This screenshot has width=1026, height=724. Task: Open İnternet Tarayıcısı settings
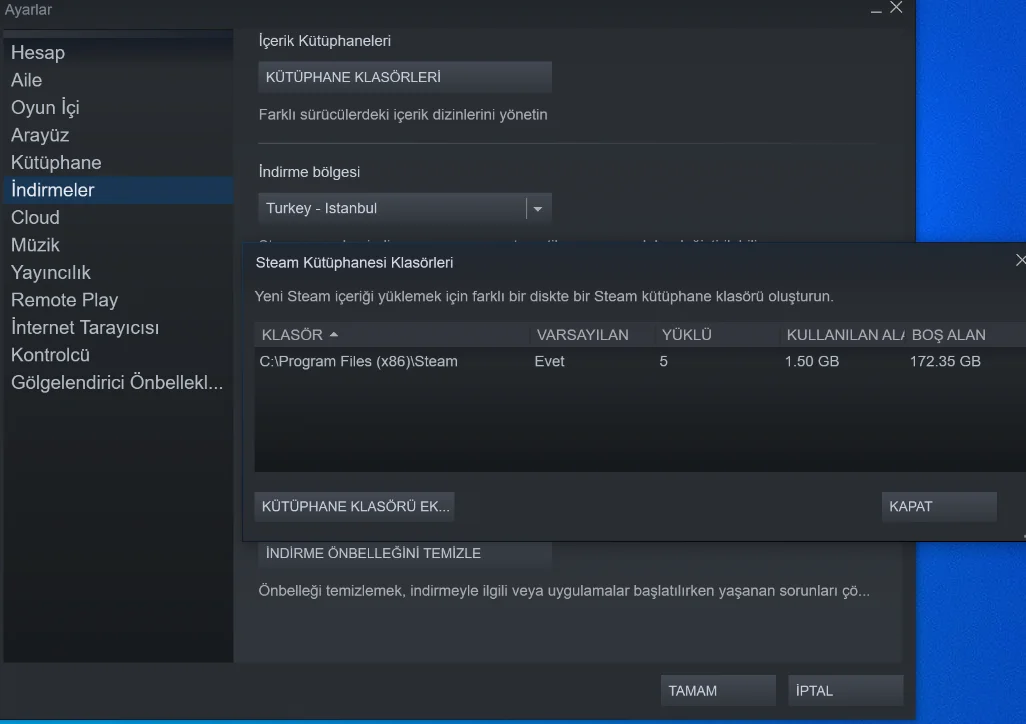(x=118, y=327)
